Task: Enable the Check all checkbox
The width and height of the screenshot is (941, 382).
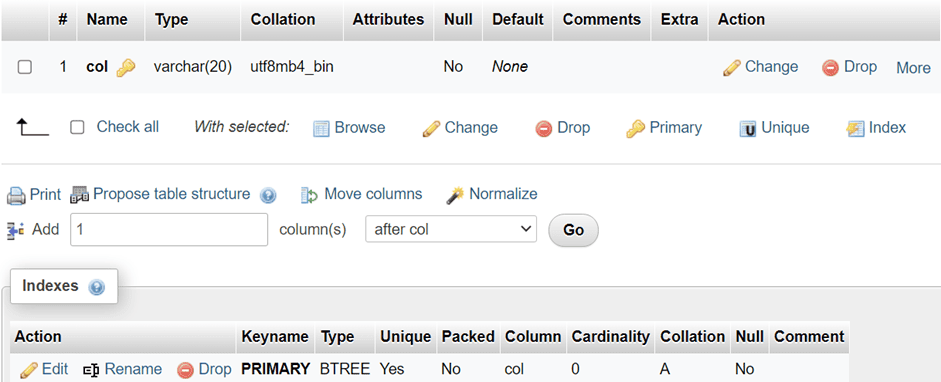Action: coord(77,127)
